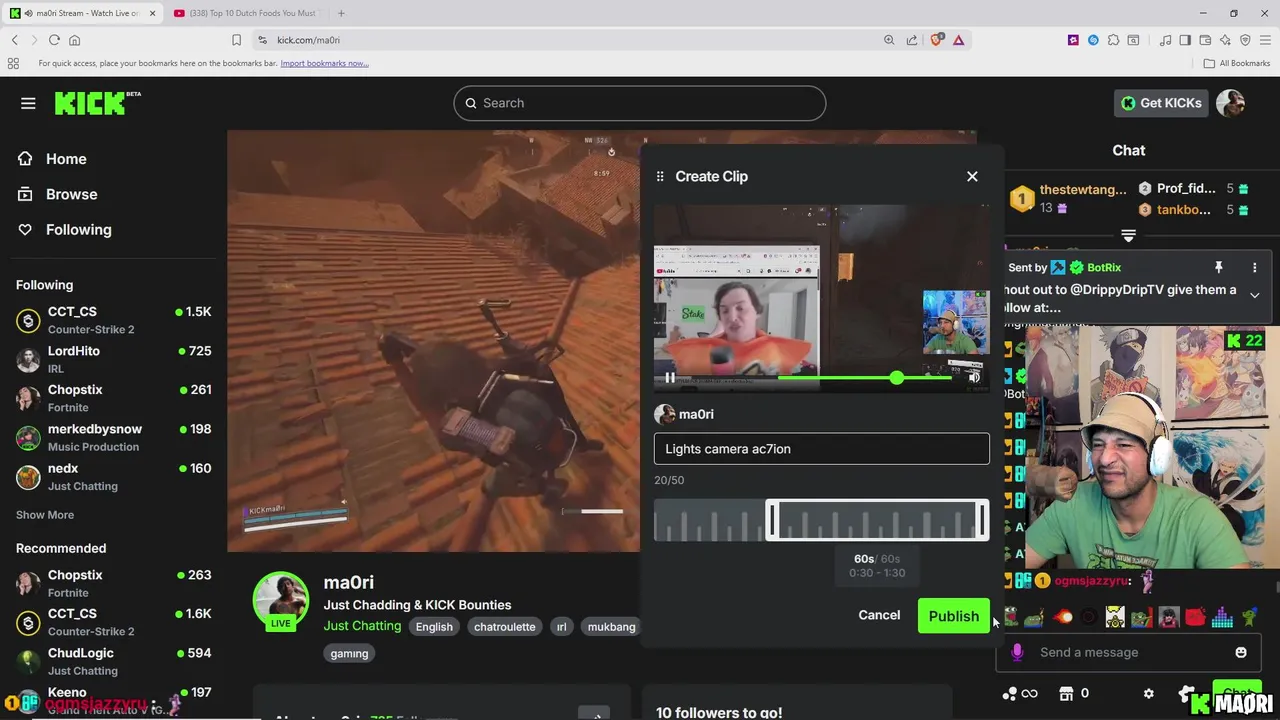This screenshot has height=720, width=1280.
Task: Insert the equalizer bars emote
Action: click(x=1221, y=618)
